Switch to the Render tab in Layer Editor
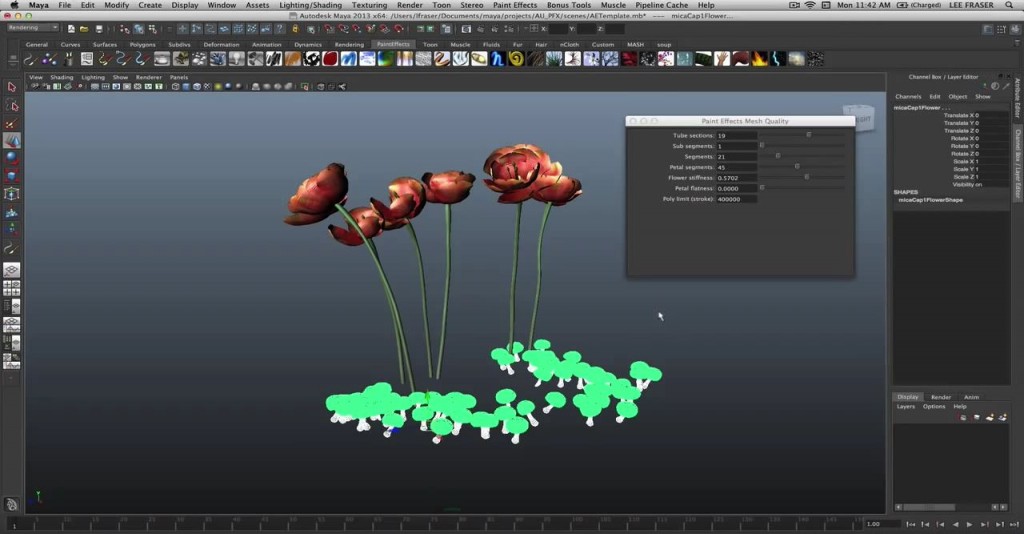Viewport: 1024px width, 534px height. (941, 397)
